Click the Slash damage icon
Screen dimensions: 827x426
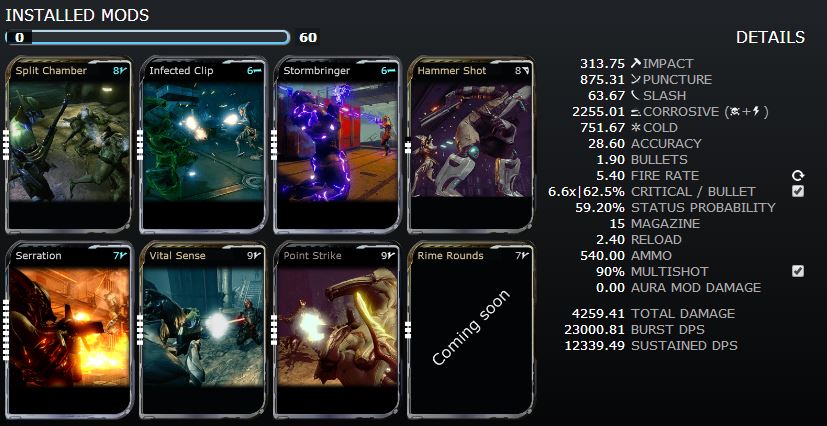(636, 95)
